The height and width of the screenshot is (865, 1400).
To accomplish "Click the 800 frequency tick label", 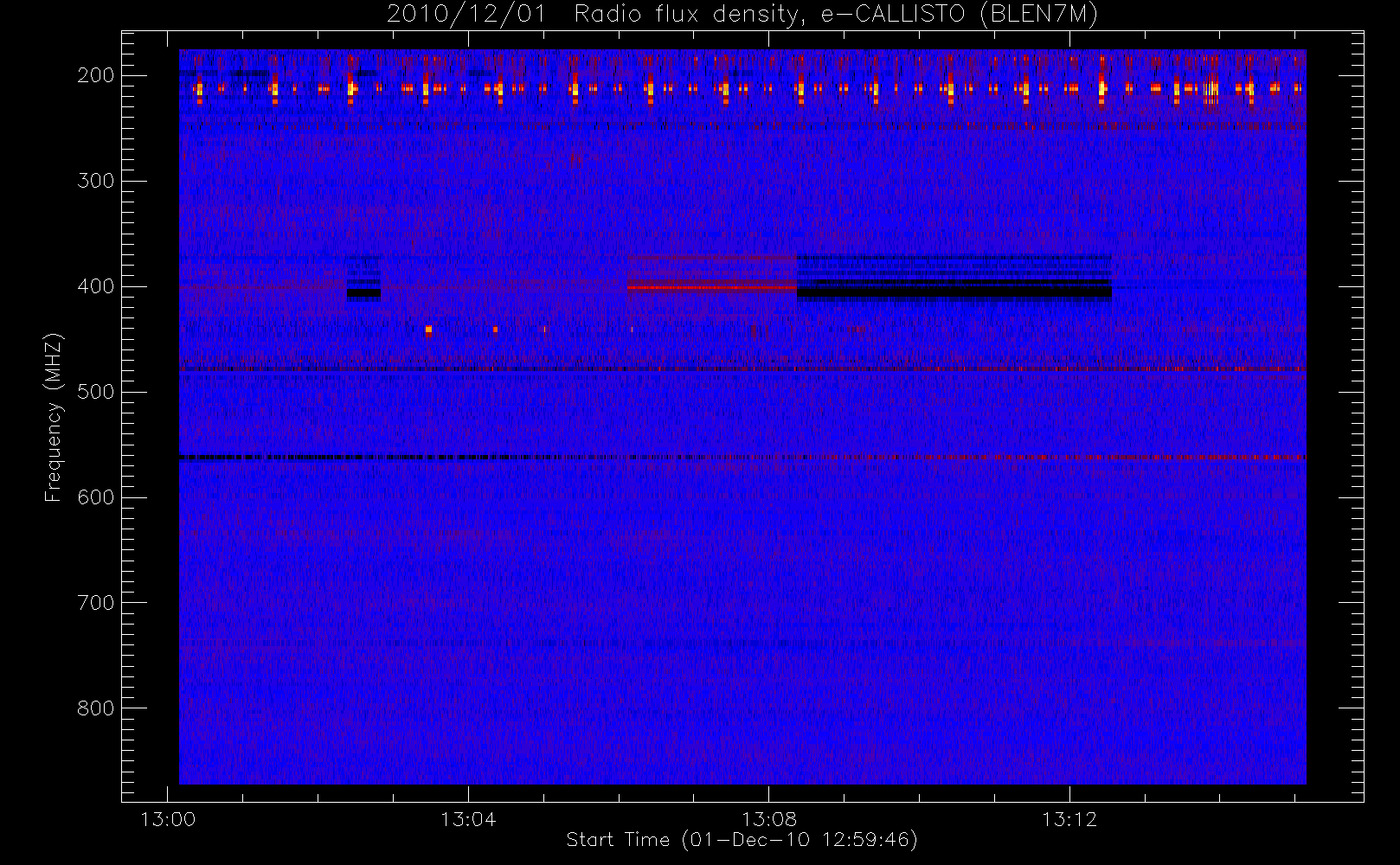I will click(96, 708).
